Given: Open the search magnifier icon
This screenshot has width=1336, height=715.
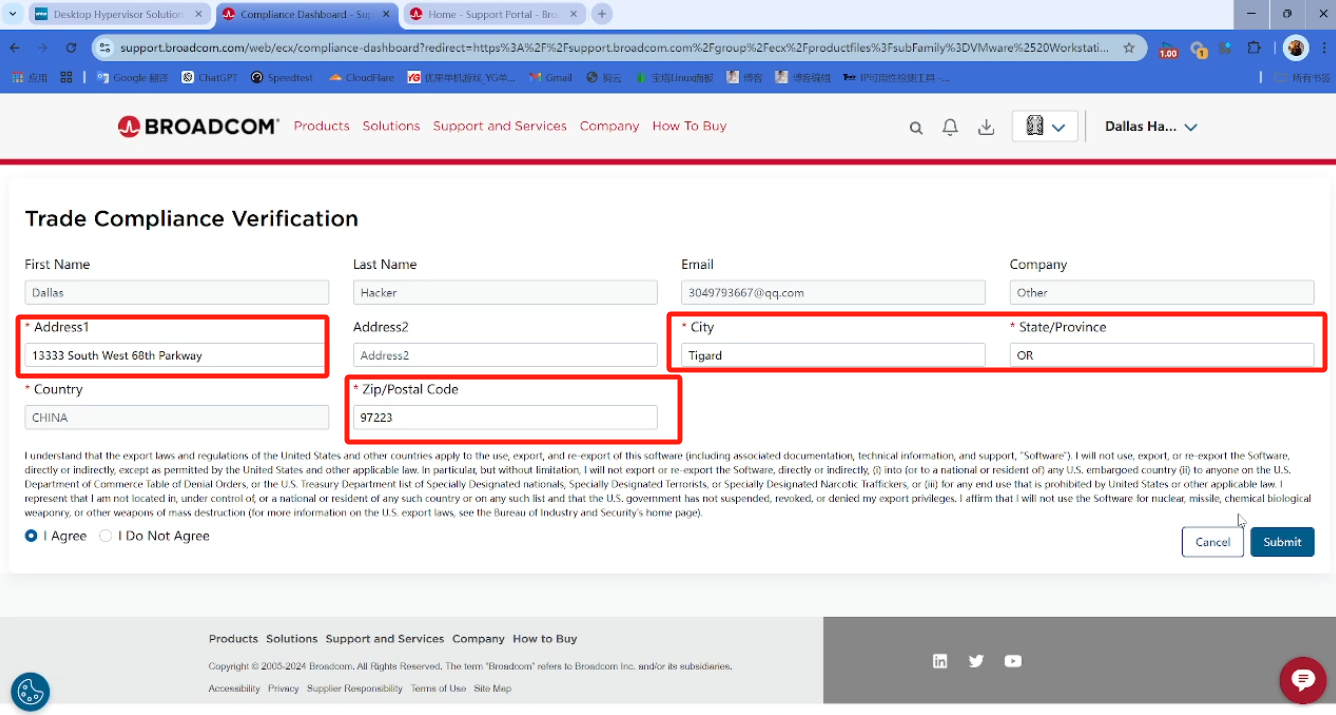Looking at the screenshot, I should pos(916,127).
